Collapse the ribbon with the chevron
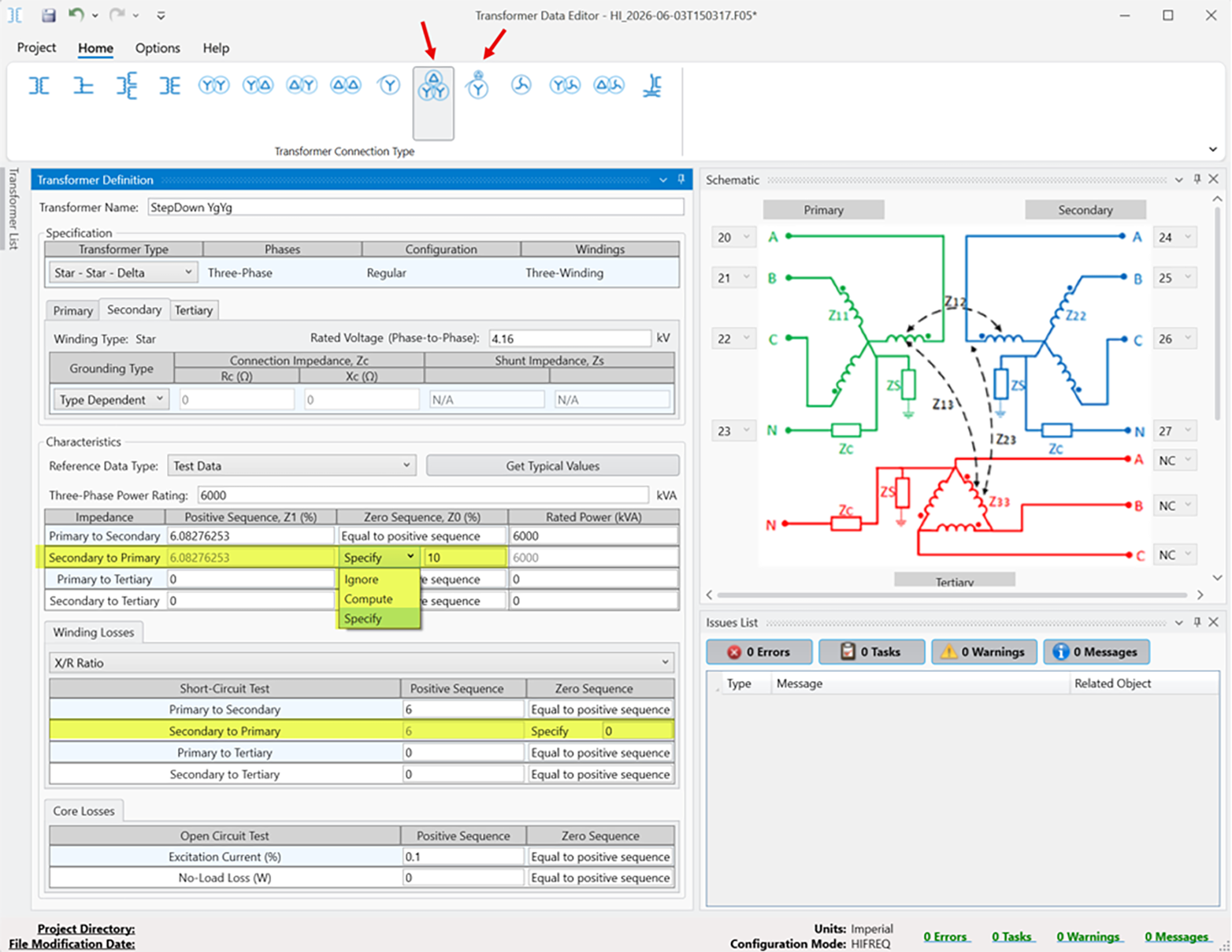 point(1213,150)
